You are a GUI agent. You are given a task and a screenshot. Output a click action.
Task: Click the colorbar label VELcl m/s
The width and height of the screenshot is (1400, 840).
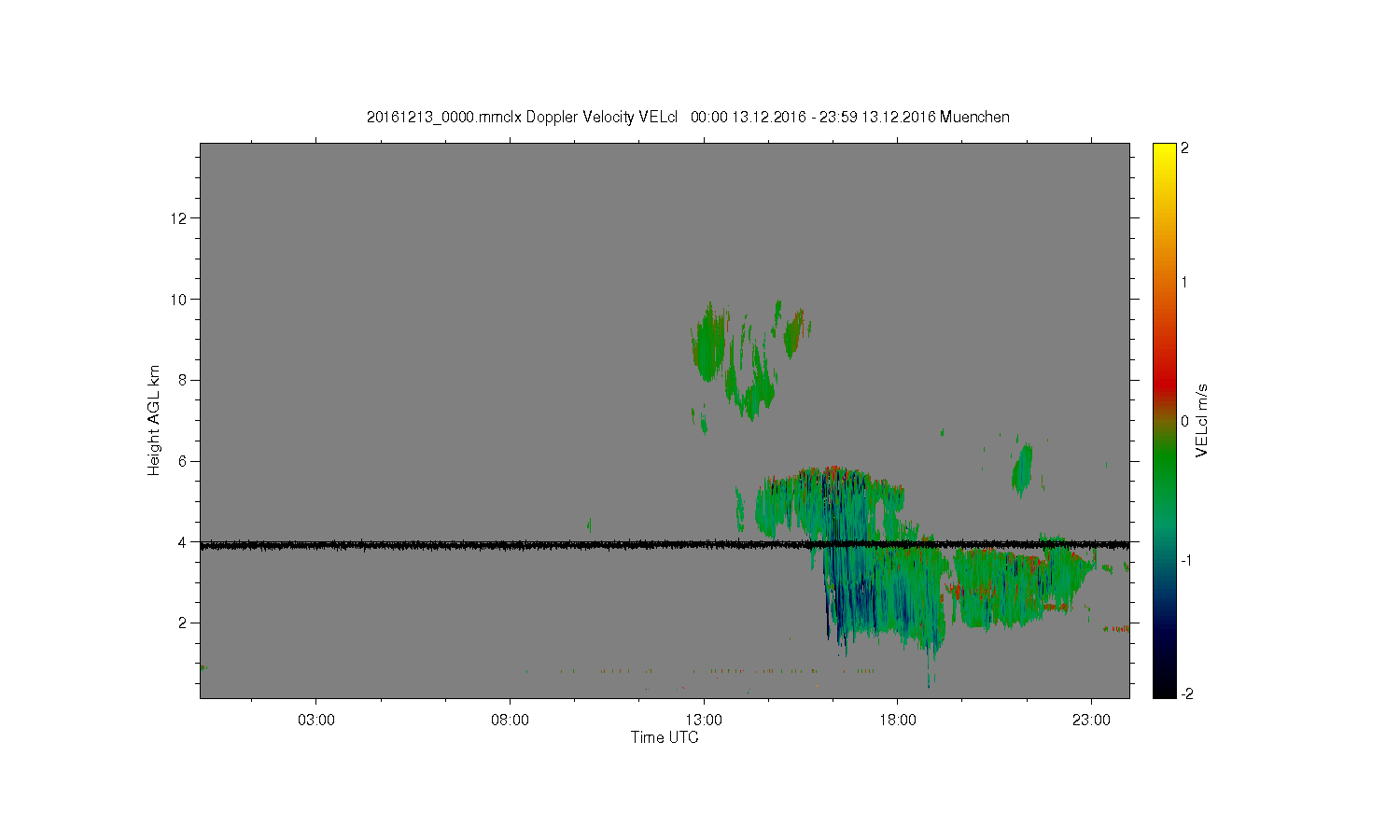[x=1202, y=420]
